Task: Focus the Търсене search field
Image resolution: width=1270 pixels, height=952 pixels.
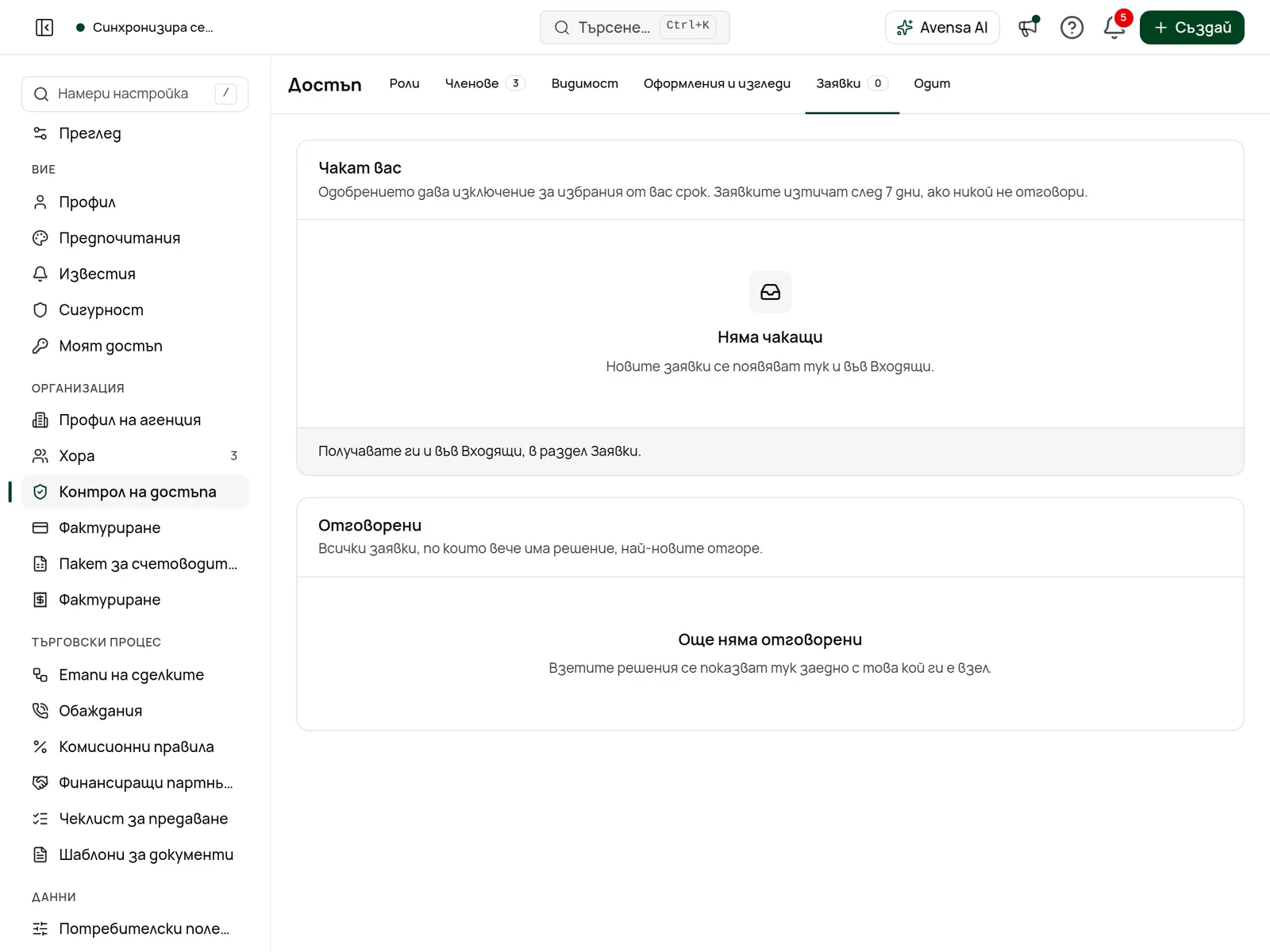Action: point(635,28)
